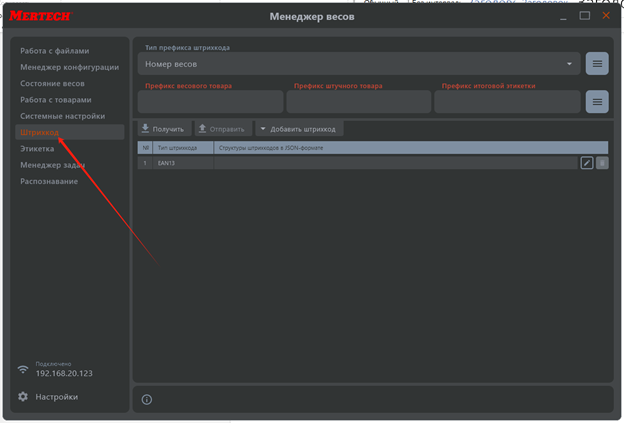Go to Менеджер конфигурации in sidebar

point(70,67)
